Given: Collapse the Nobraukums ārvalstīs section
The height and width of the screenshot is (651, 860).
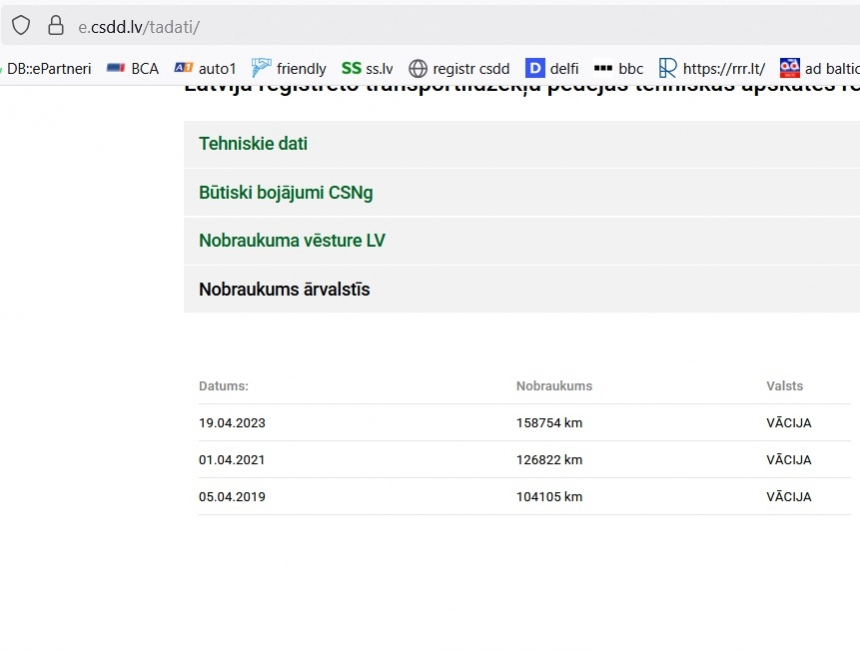Looking at the screenshot, I should coord(522,289).
